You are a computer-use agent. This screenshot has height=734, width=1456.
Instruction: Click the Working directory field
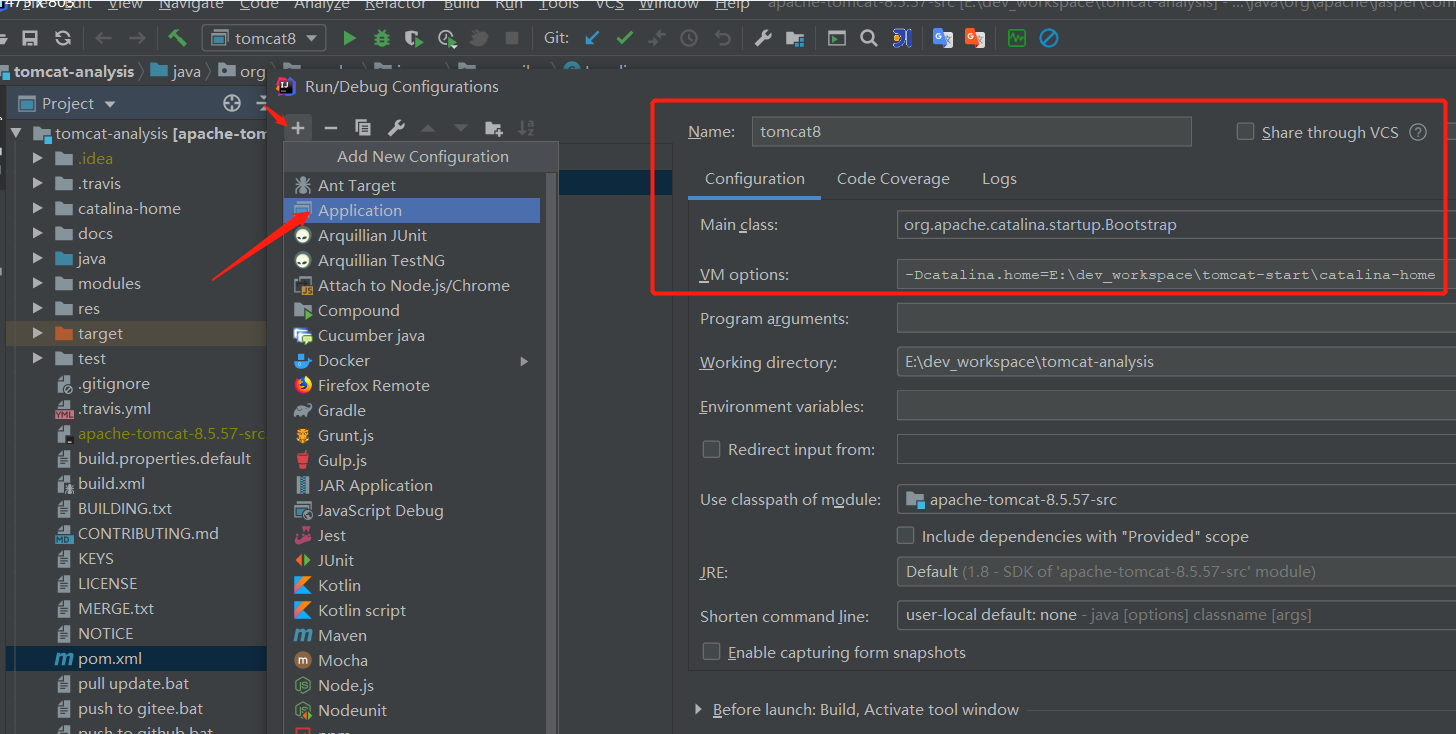click(1176, 362)
